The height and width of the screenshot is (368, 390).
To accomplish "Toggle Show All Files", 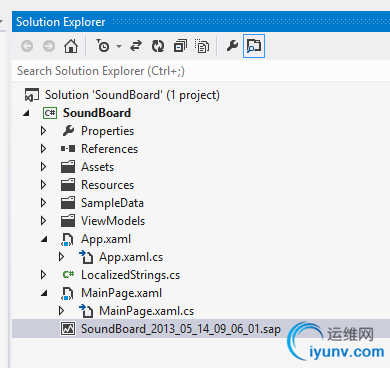I will pos(202,46).
